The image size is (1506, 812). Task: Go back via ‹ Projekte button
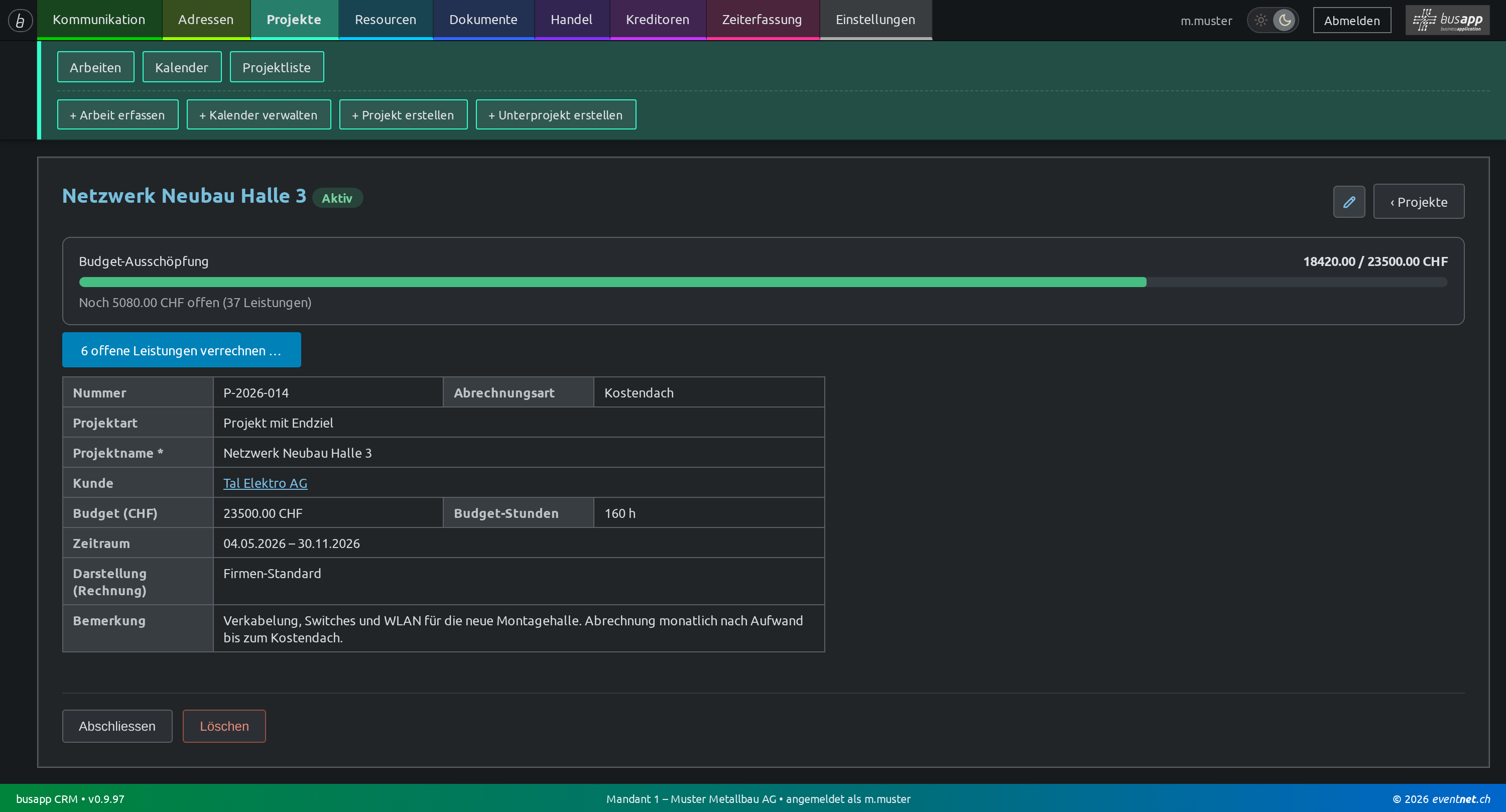[x=1419, y=202]
